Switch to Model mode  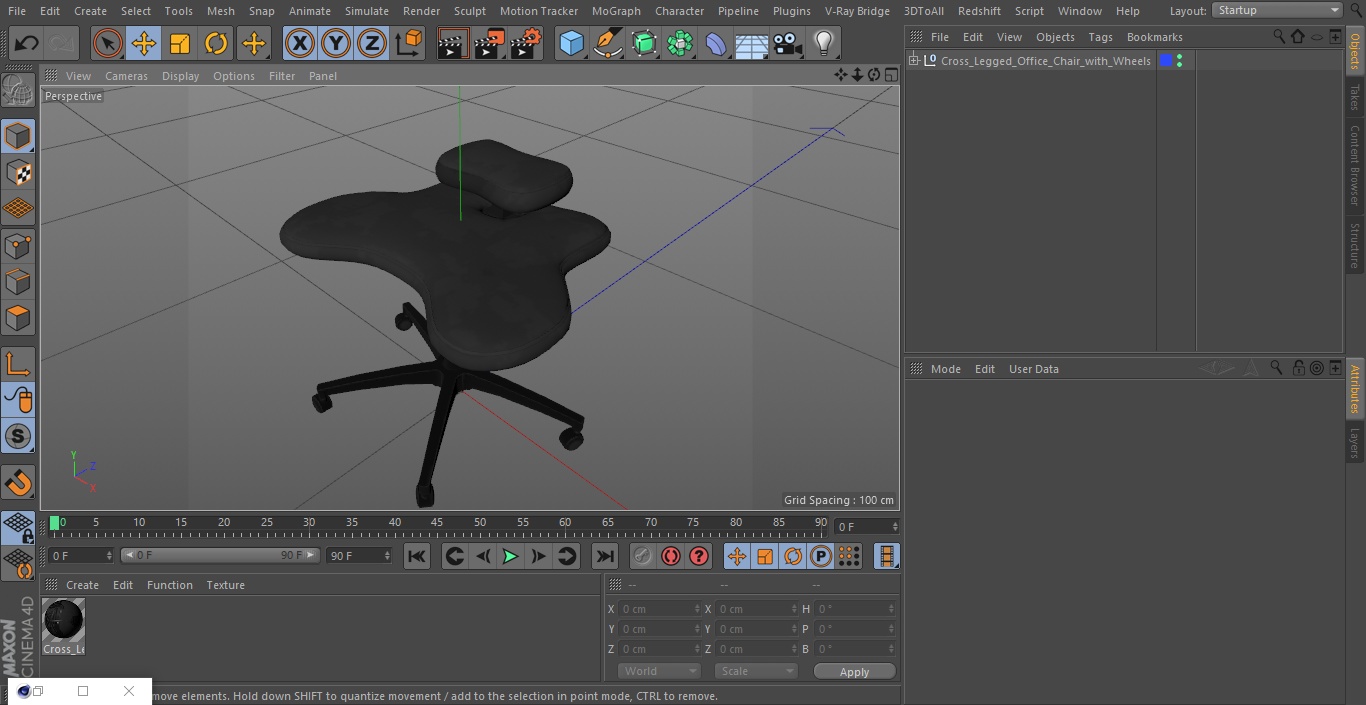pyautogui.click(x=18, y=136)
